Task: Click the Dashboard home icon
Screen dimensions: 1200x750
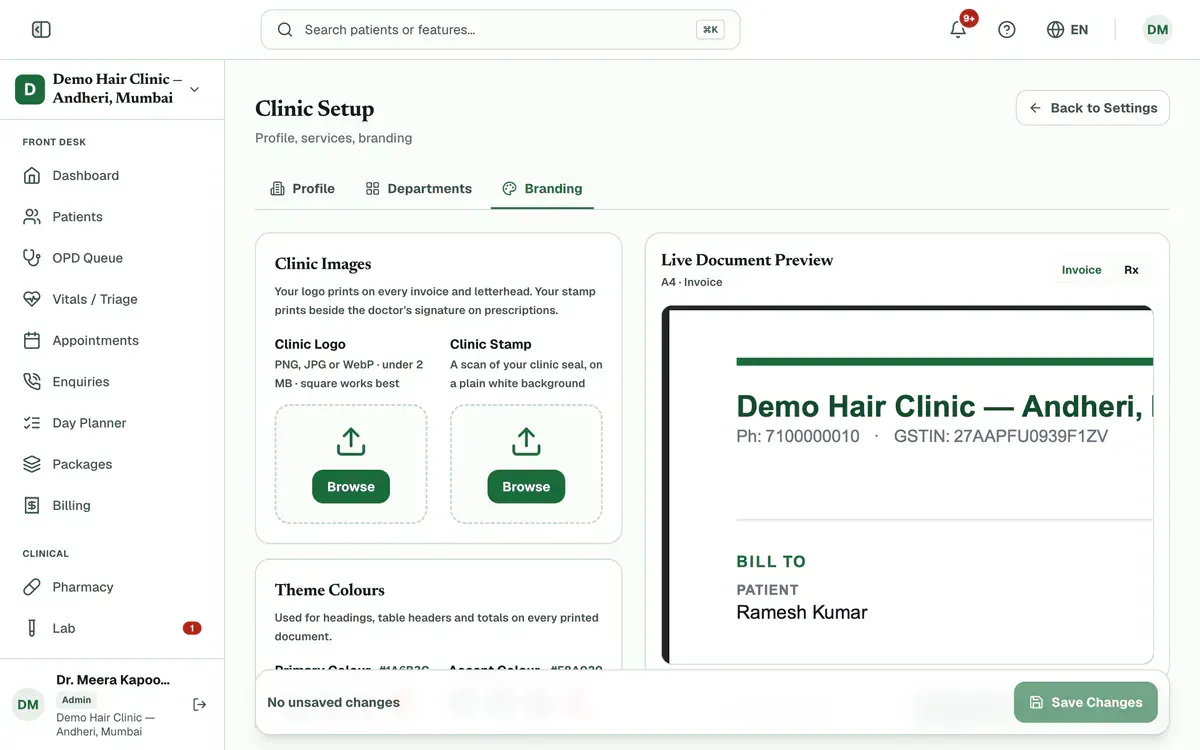Action: tap(32, 176)
